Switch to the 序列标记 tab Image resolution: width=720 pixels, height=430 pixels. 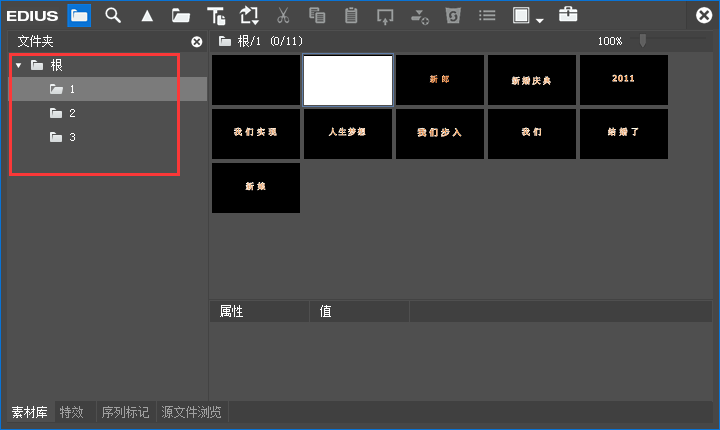click(124, 412)
